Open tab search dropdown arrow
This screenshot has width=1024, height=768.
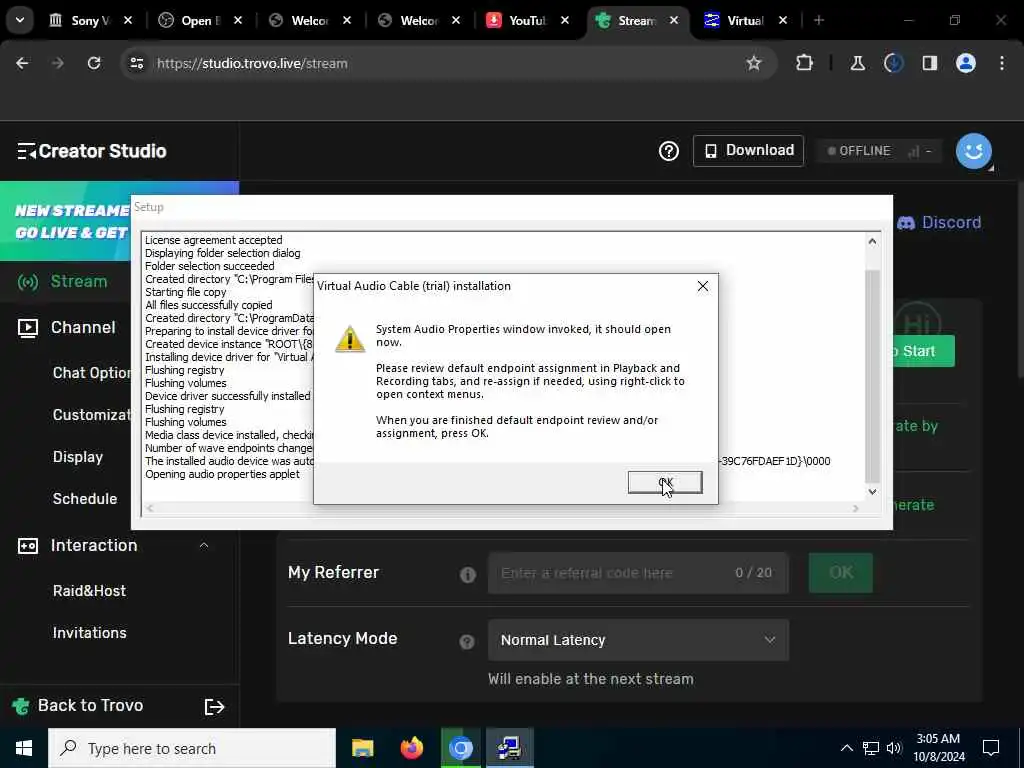point(20,20)
